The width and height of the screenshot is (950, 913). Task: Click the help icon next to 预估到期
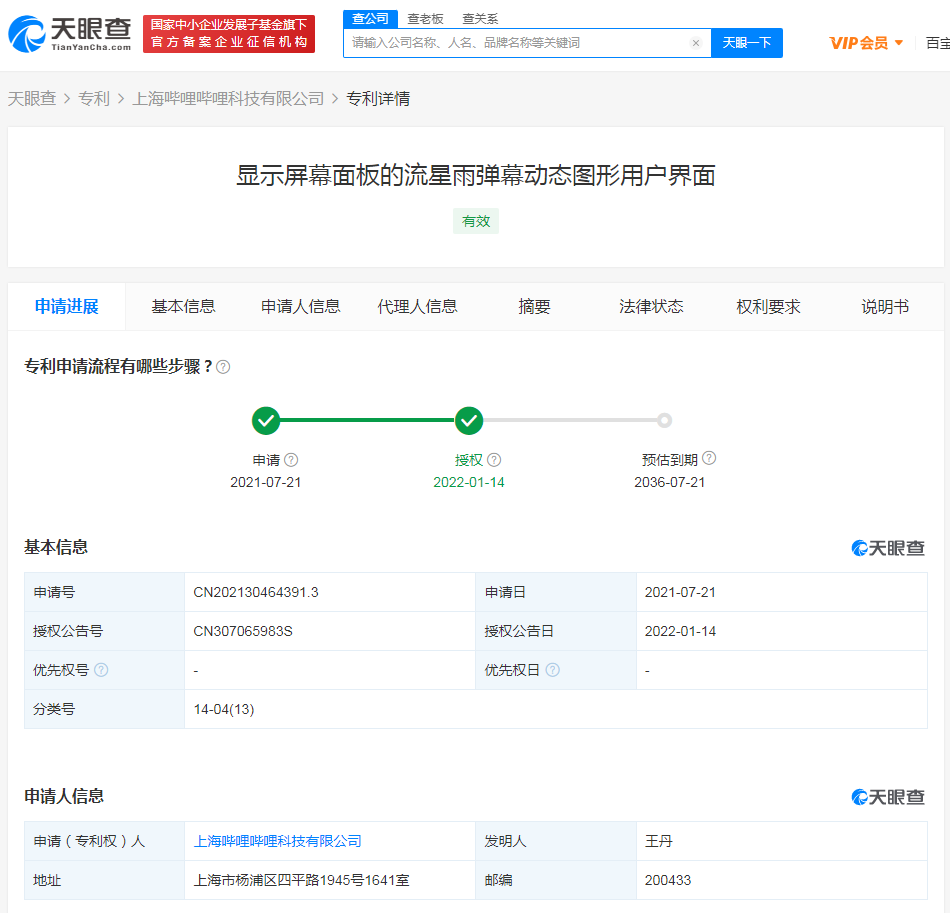[x=709, y=458]
